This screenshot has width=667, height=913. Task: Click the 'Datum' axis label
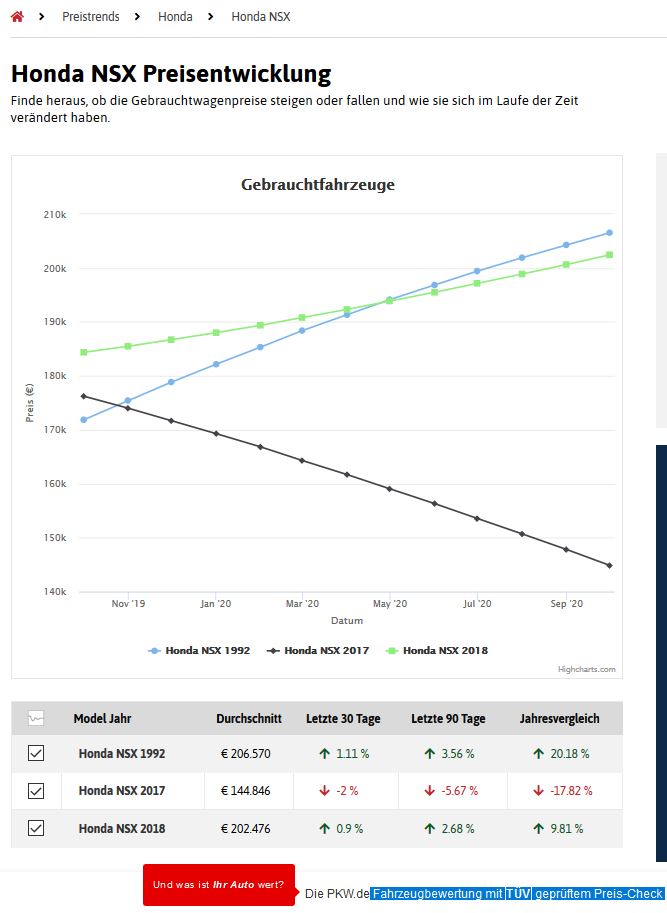point(347,621)
